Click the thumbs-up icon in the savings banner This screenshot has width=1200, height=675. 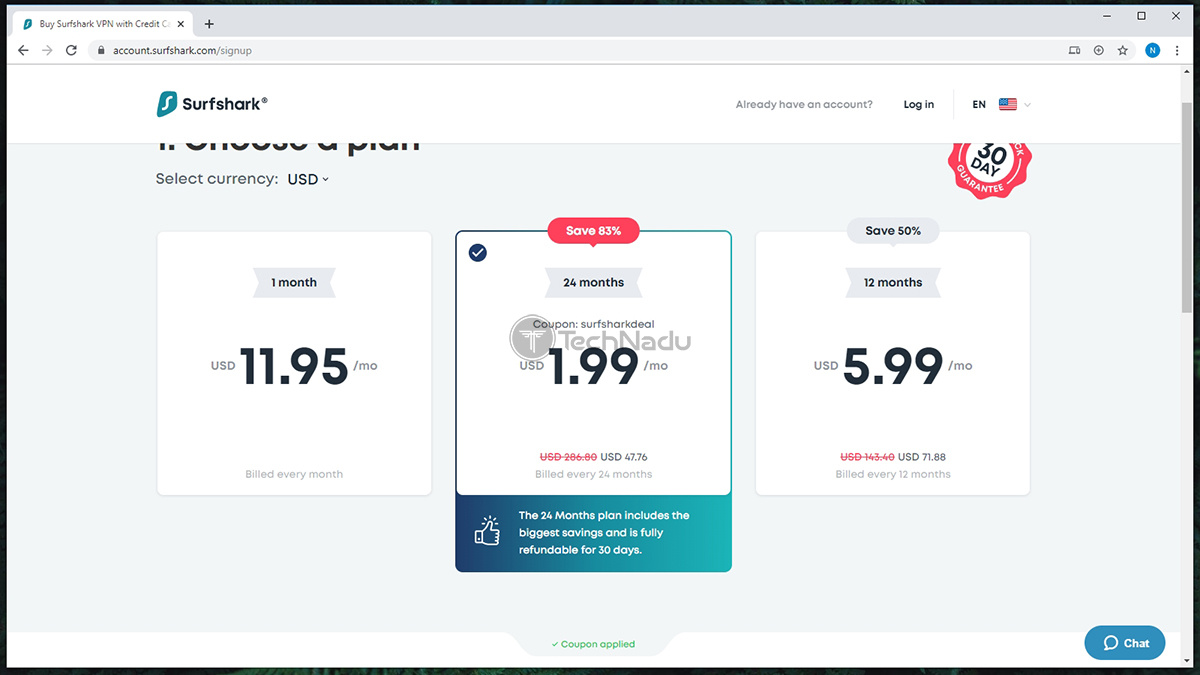coord(487,532)
